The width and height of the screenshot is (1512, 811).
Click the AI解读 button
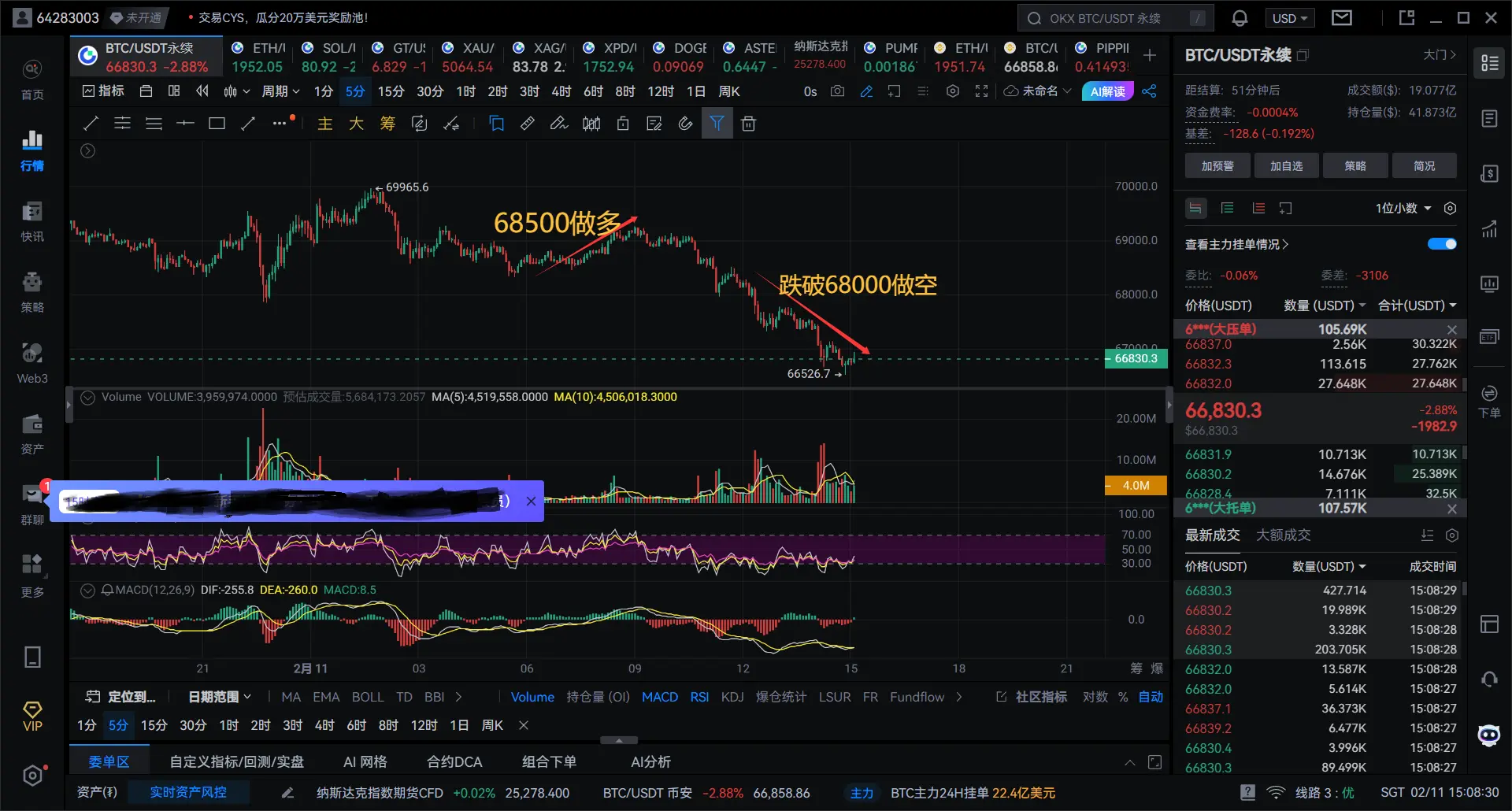pyautogui.click(x=1108, y=91)
